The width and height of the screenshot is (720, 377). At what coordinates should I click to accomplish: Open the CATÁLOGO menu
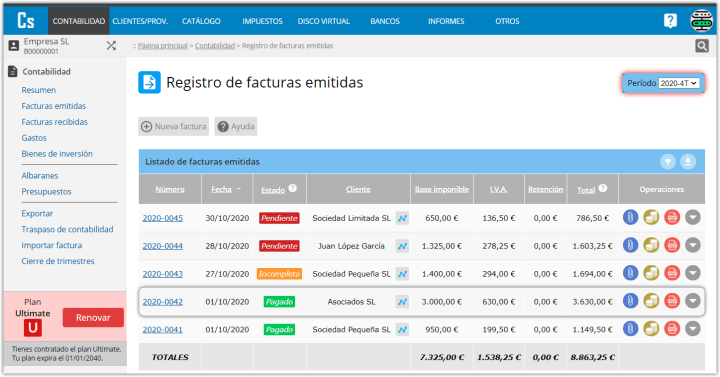pyautogui.click(x=201, y=21)
